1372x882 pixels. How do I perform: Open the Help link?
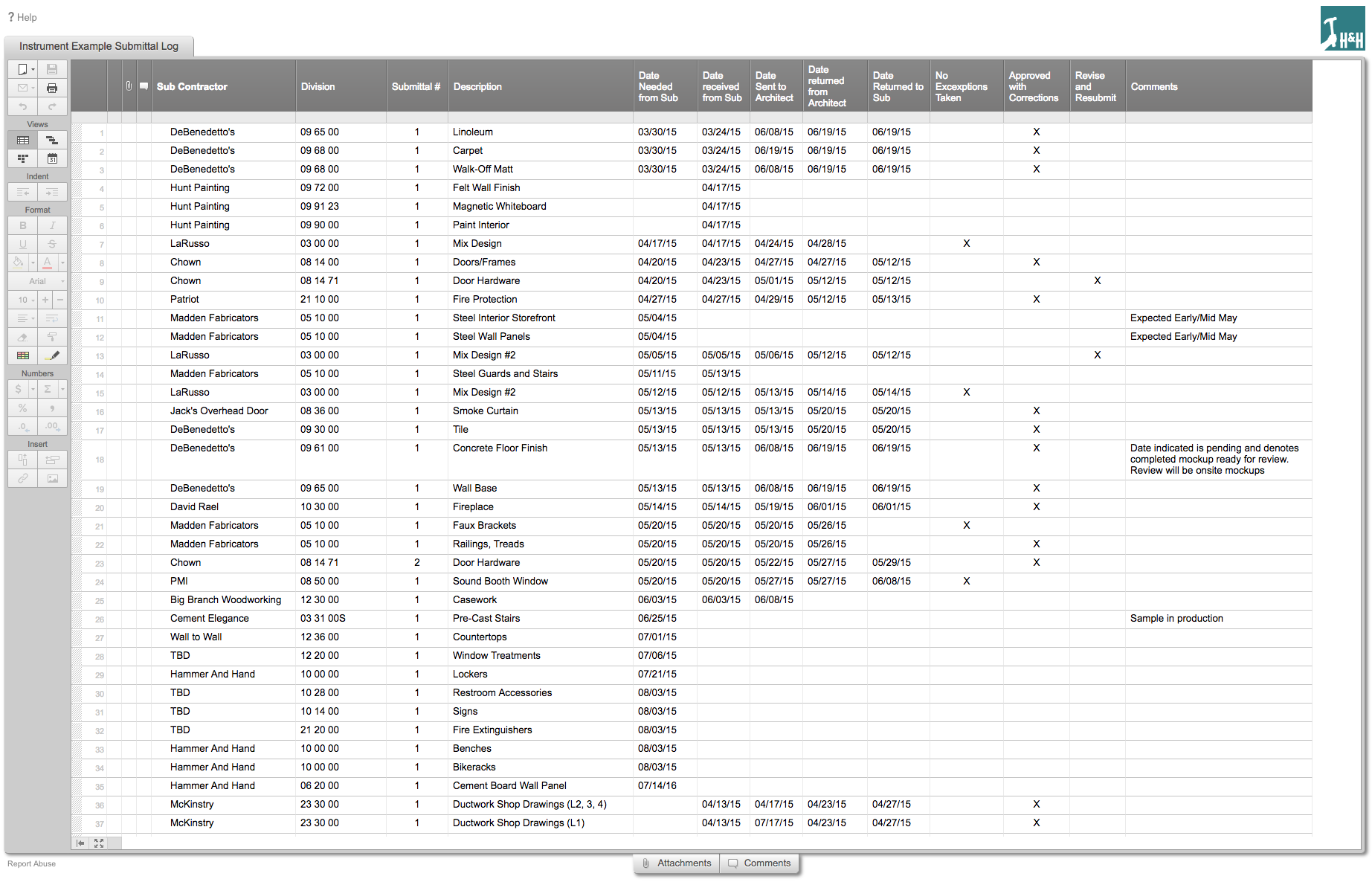pos(22,17)
